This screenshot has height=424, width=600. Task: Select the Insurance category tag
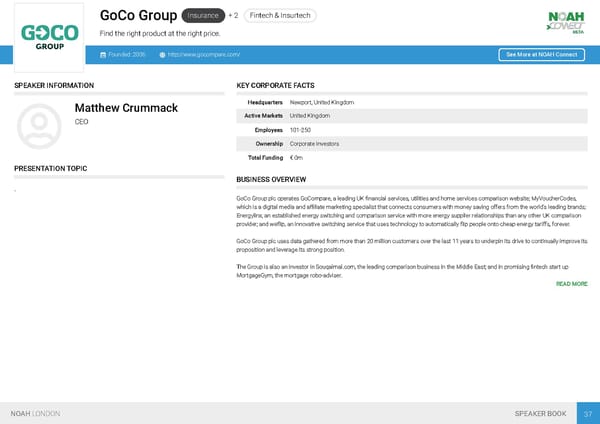point(203,16)
